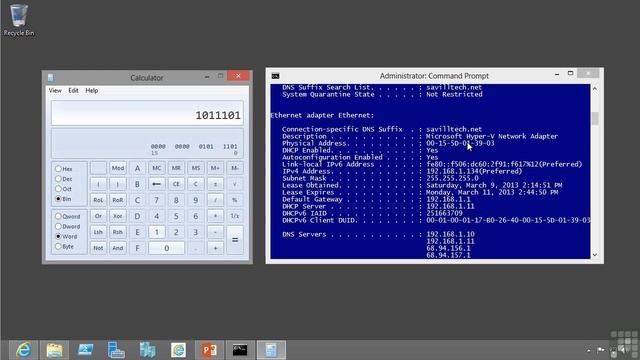Image resolution: width=640 pixels, height=360 pixels.
Task: Select the Oct radio button
Action: [64, 189]
